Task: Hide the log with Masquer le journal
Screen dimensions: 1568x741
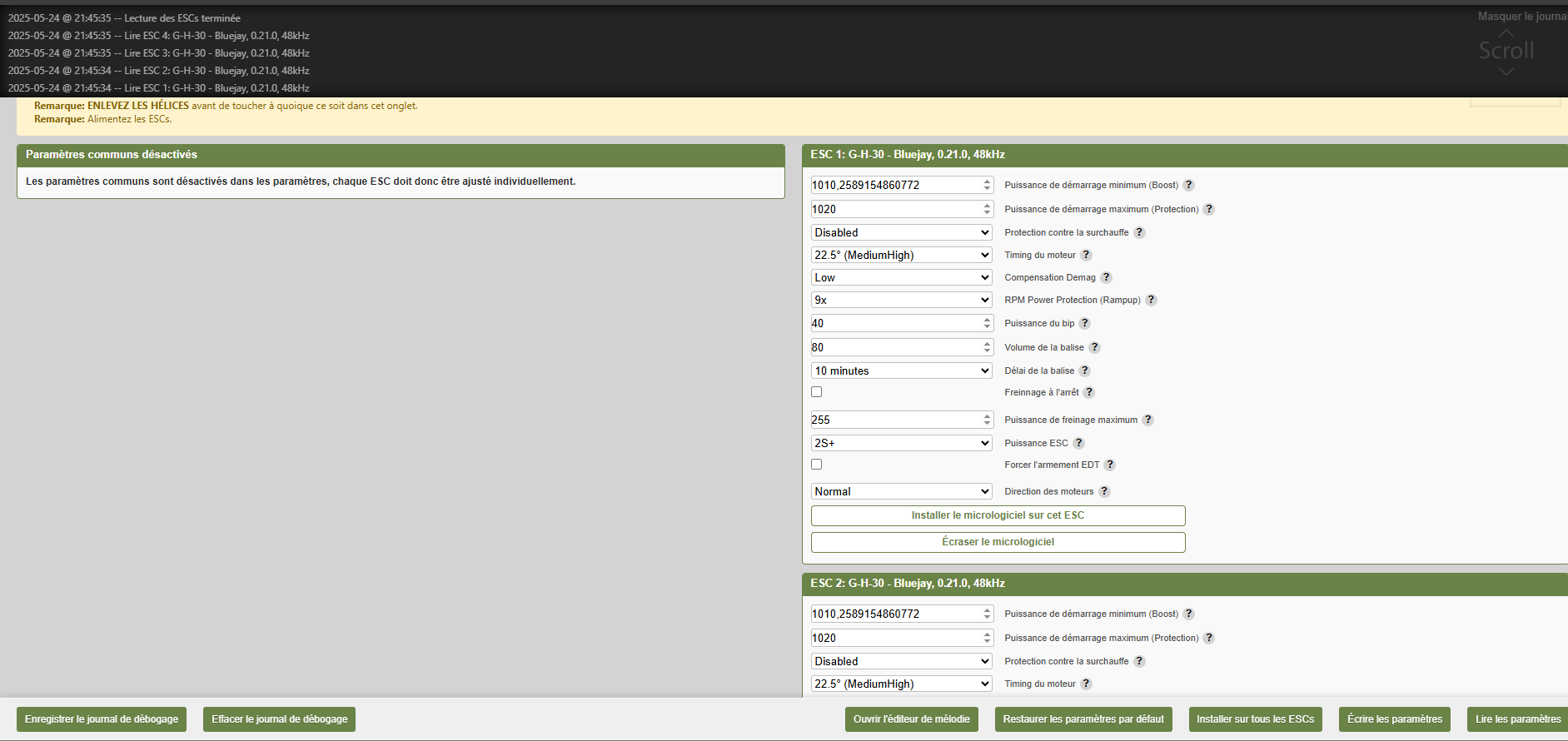Action: pyautogui.click(x=1521, y=17)
